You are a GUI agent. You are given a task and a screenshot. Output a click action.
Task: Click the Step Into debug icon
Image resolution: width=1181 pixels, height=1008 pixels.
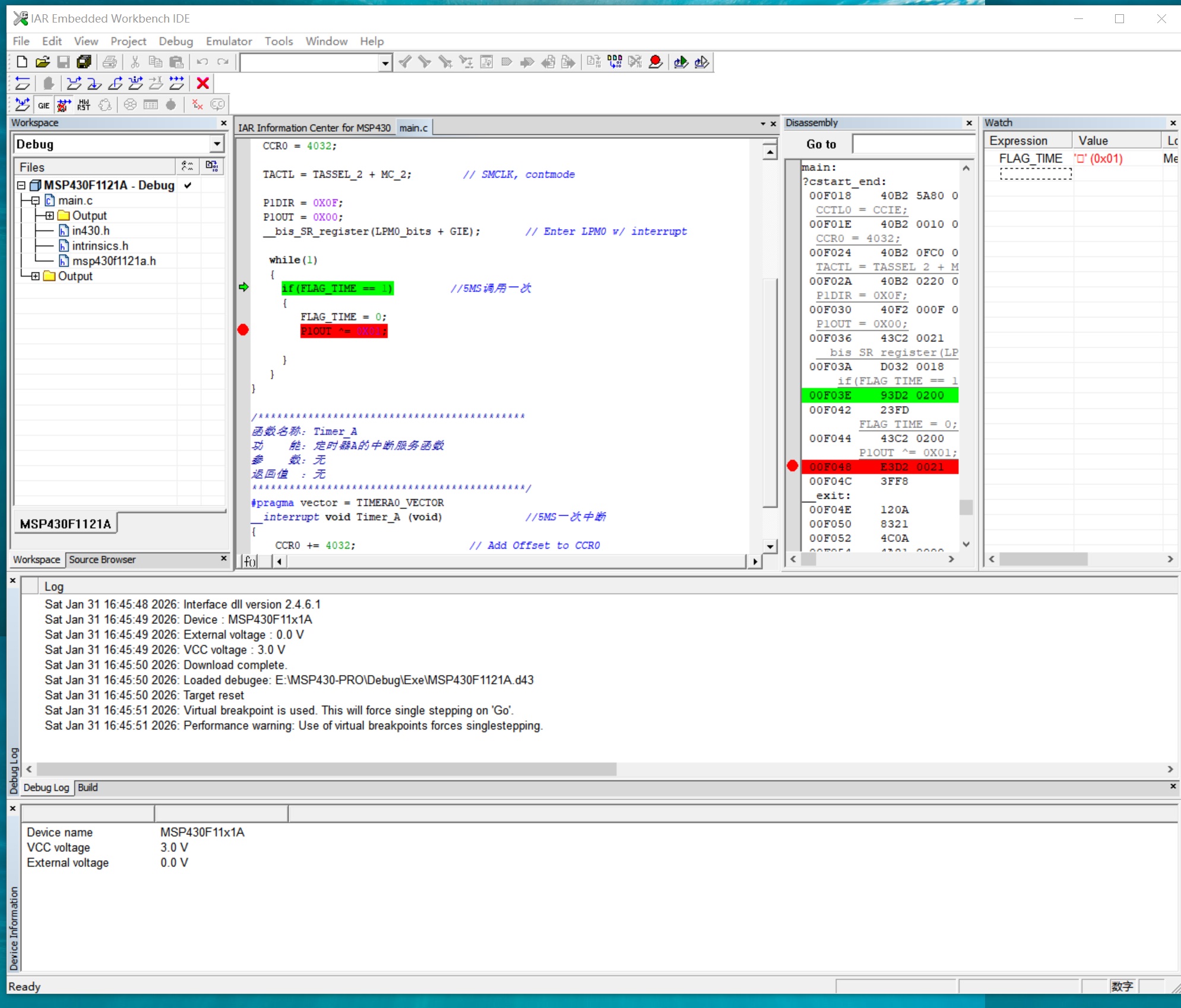coord(94,83)
